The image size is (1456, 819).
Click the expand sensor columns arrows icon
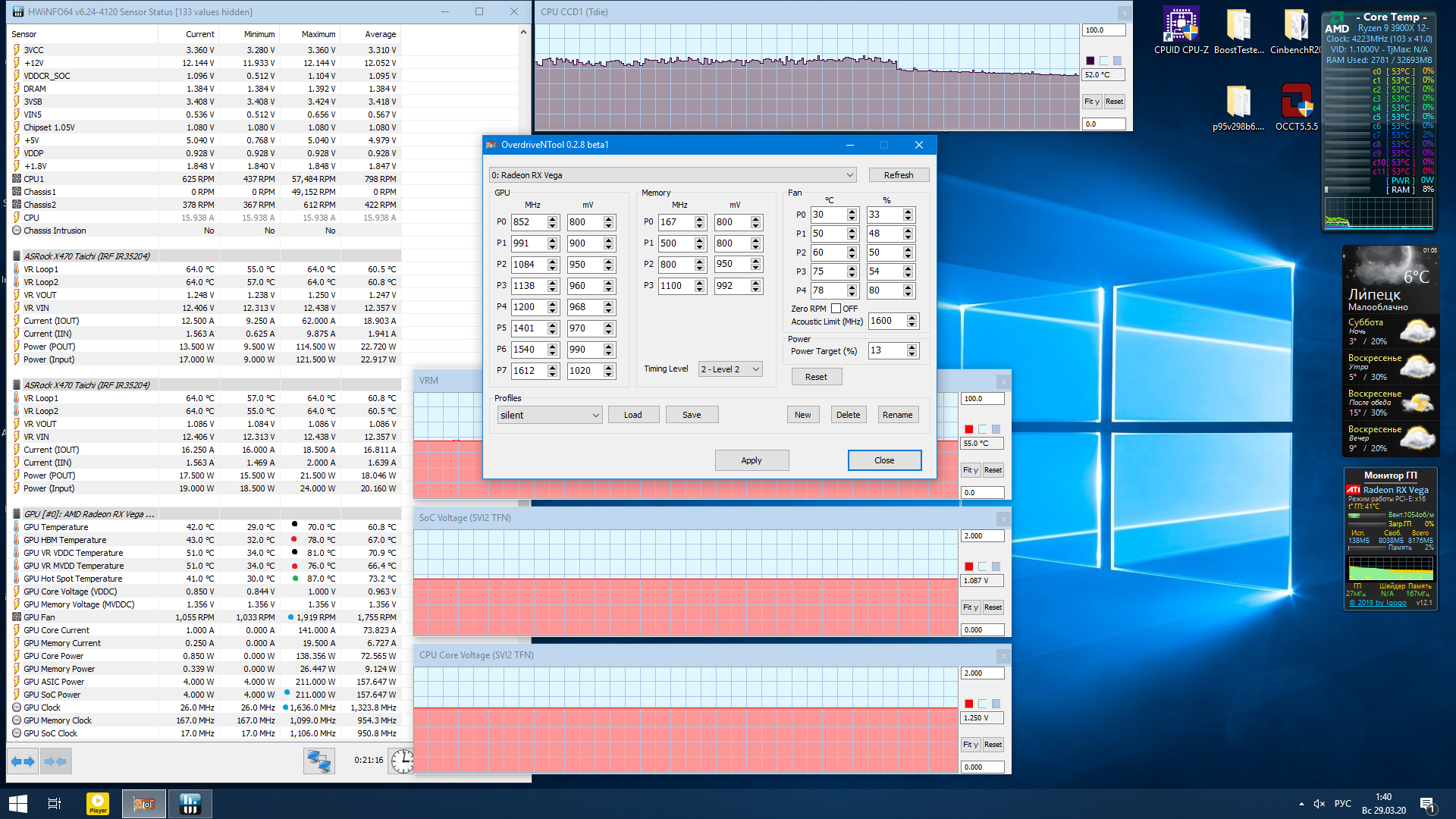pyautogui.click(x=22, y=761)
